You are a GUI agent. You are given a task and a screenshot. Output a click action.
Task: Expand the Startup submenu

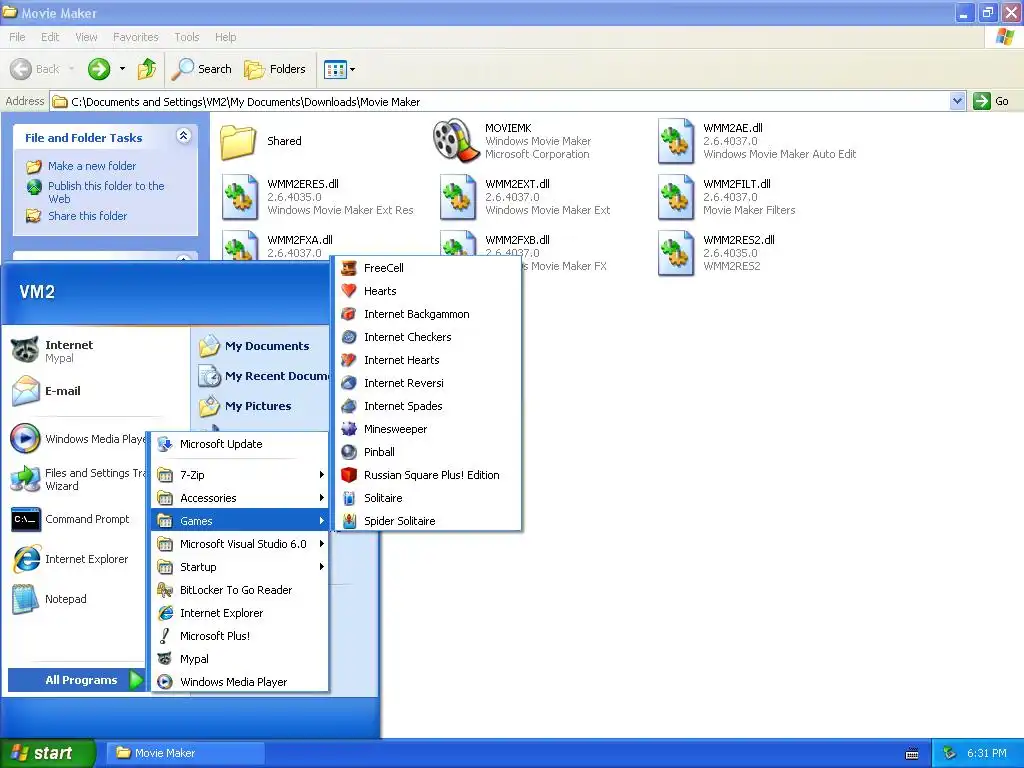240,567
